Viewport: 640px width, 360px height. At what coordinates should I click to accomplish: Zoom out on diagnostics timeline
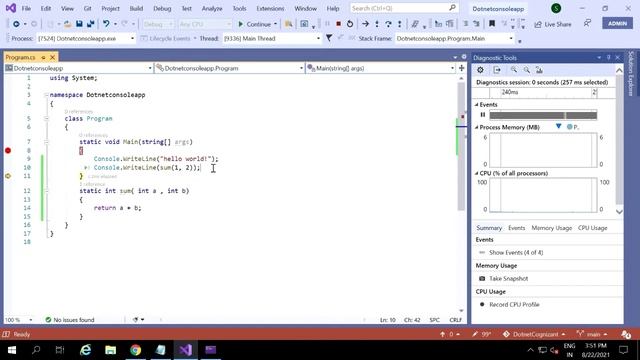(x=527, y=70)
